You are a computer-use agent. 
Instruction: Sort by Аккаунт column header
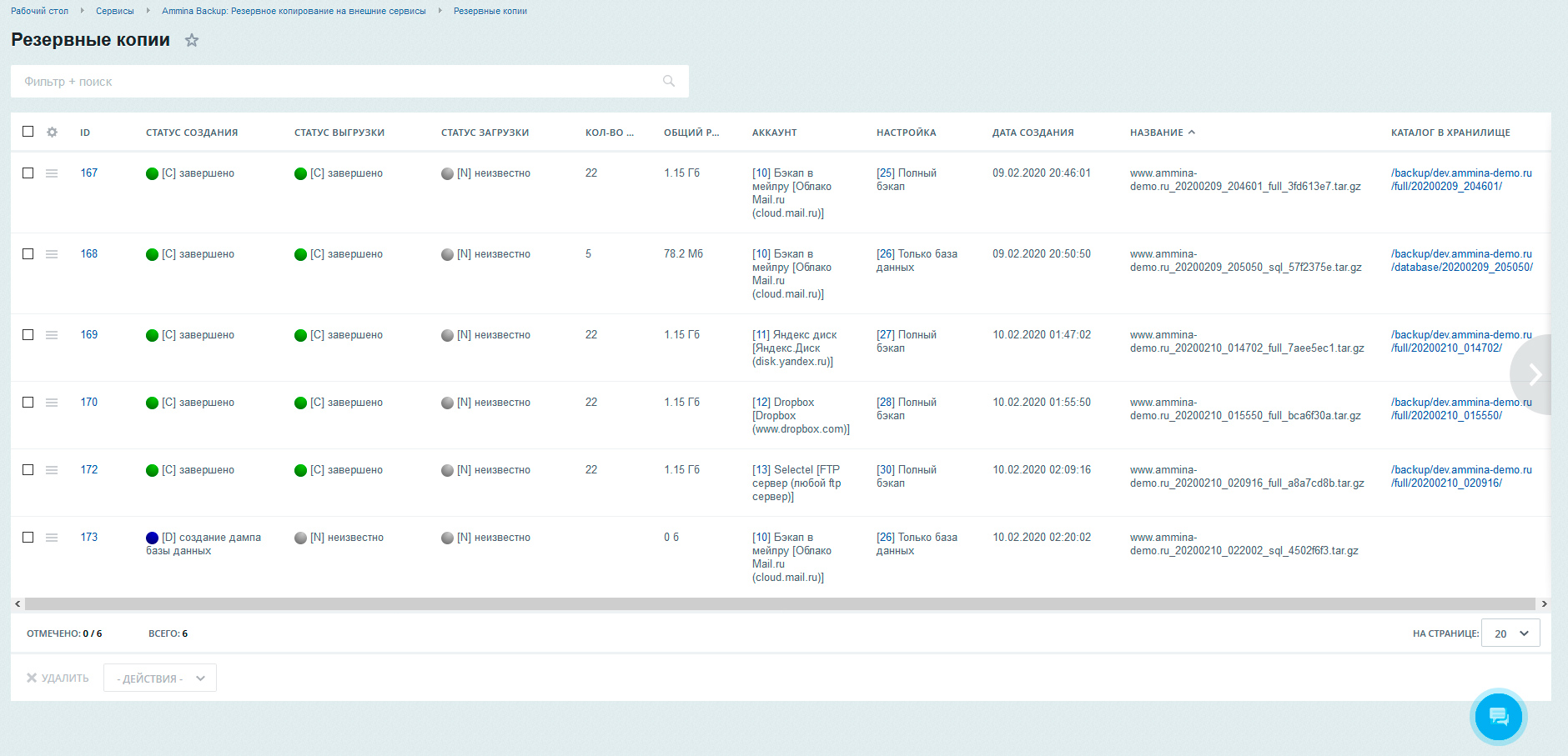[774, 133]
